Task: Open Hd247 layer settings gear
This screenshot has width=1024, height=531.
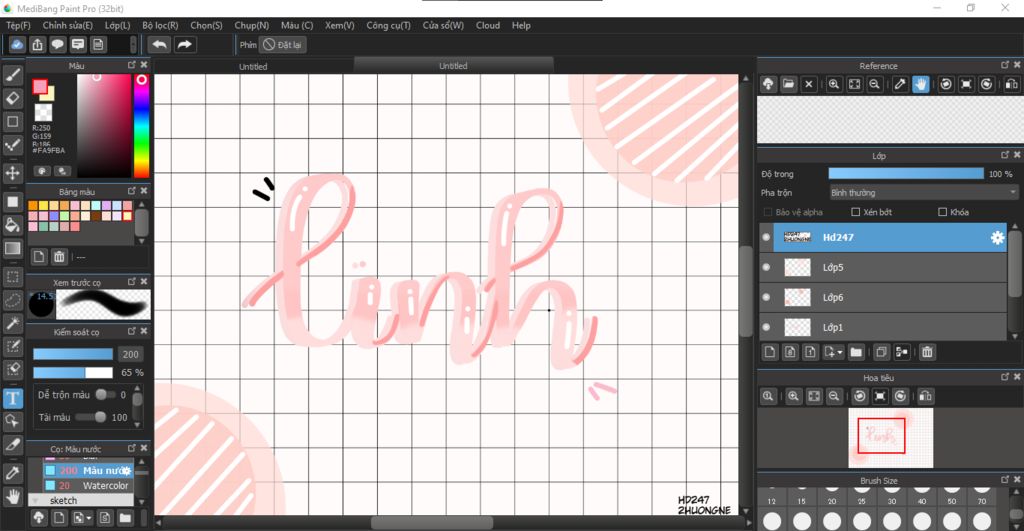Action: point(997,238)
